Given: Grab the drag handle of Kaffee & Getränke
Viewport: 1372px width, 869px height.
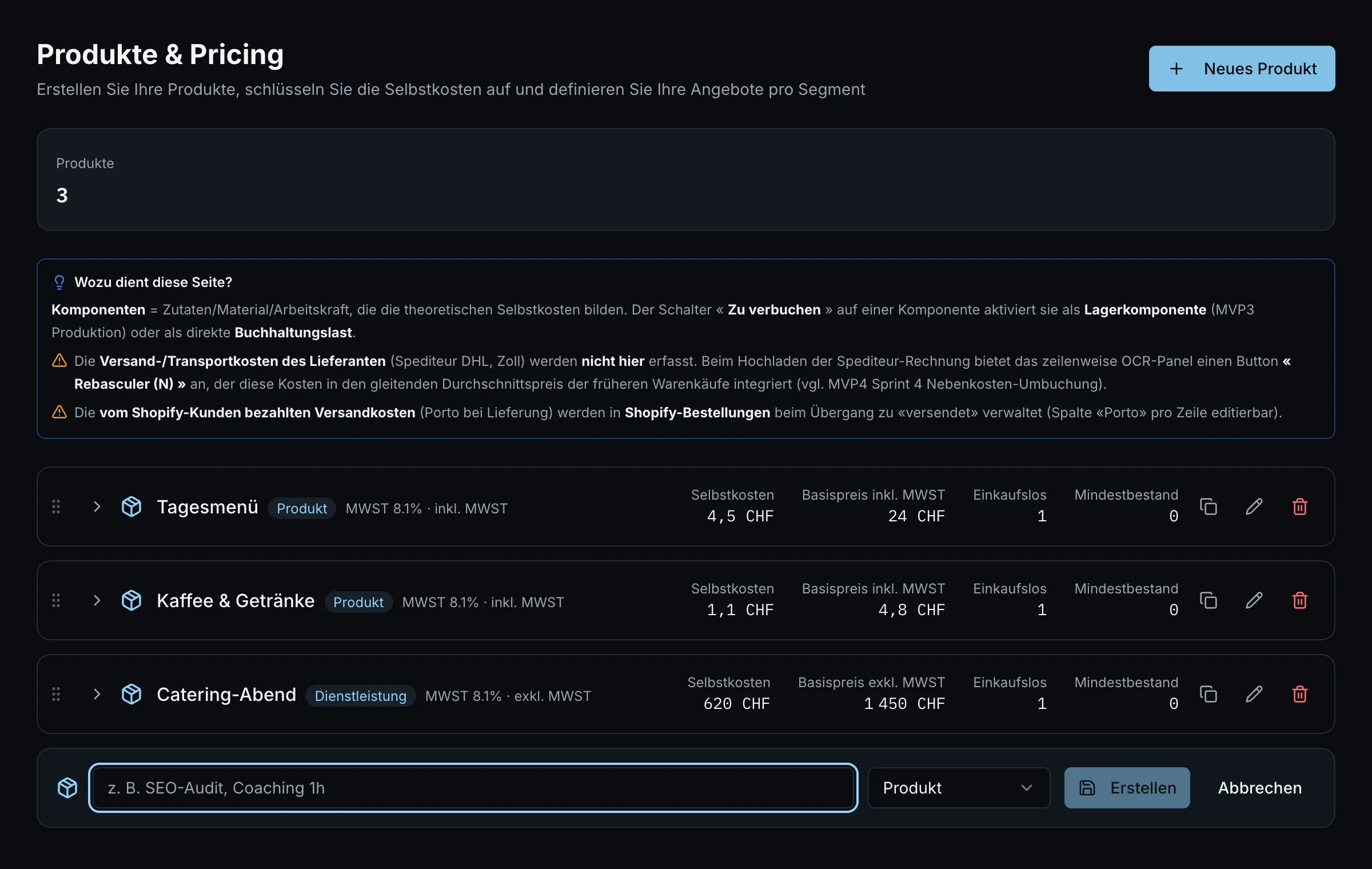Looking at the screenshot, I should click(56, 600).
